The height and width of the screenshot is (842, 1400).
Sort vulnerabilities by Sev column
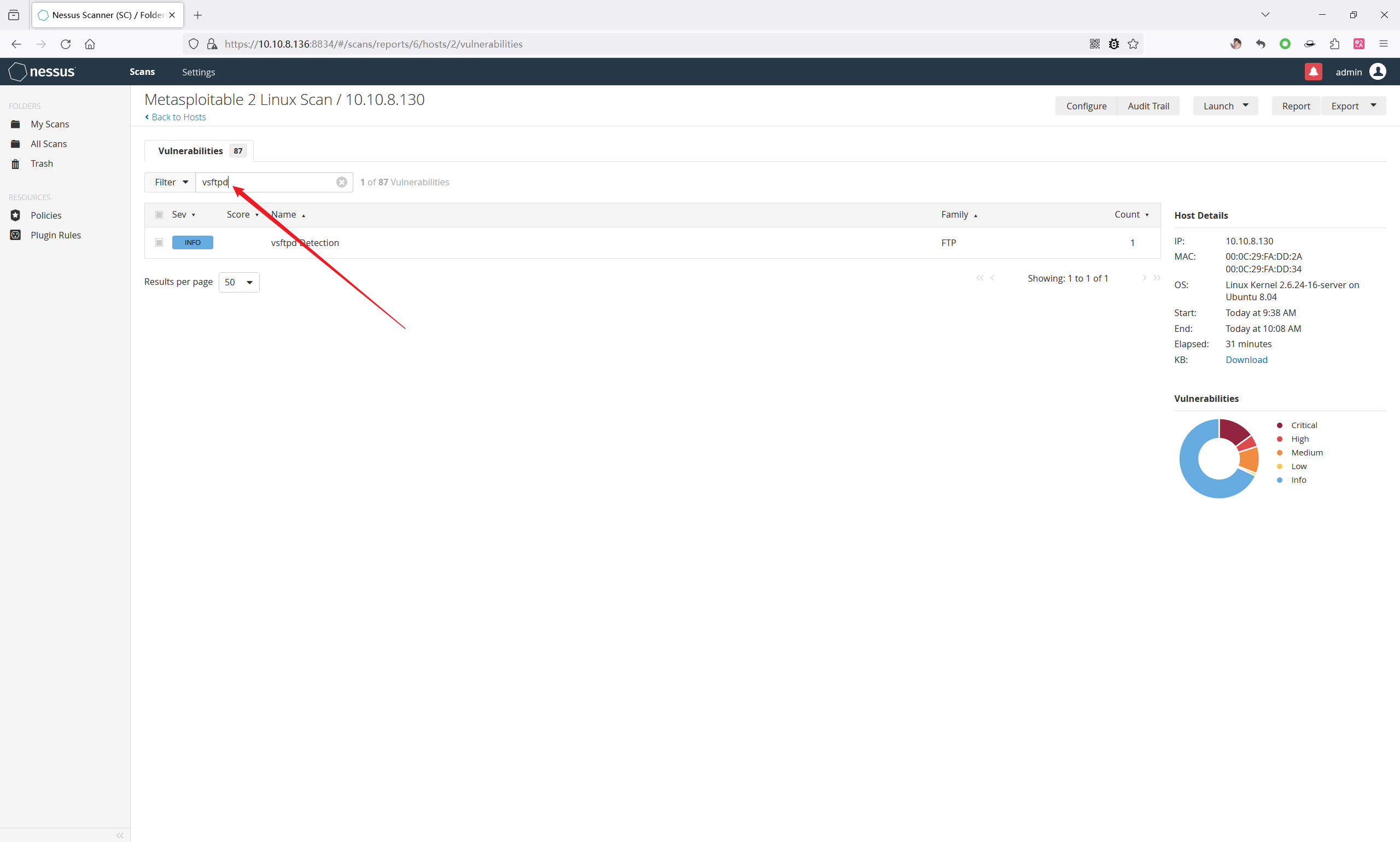tap(183, 214)
